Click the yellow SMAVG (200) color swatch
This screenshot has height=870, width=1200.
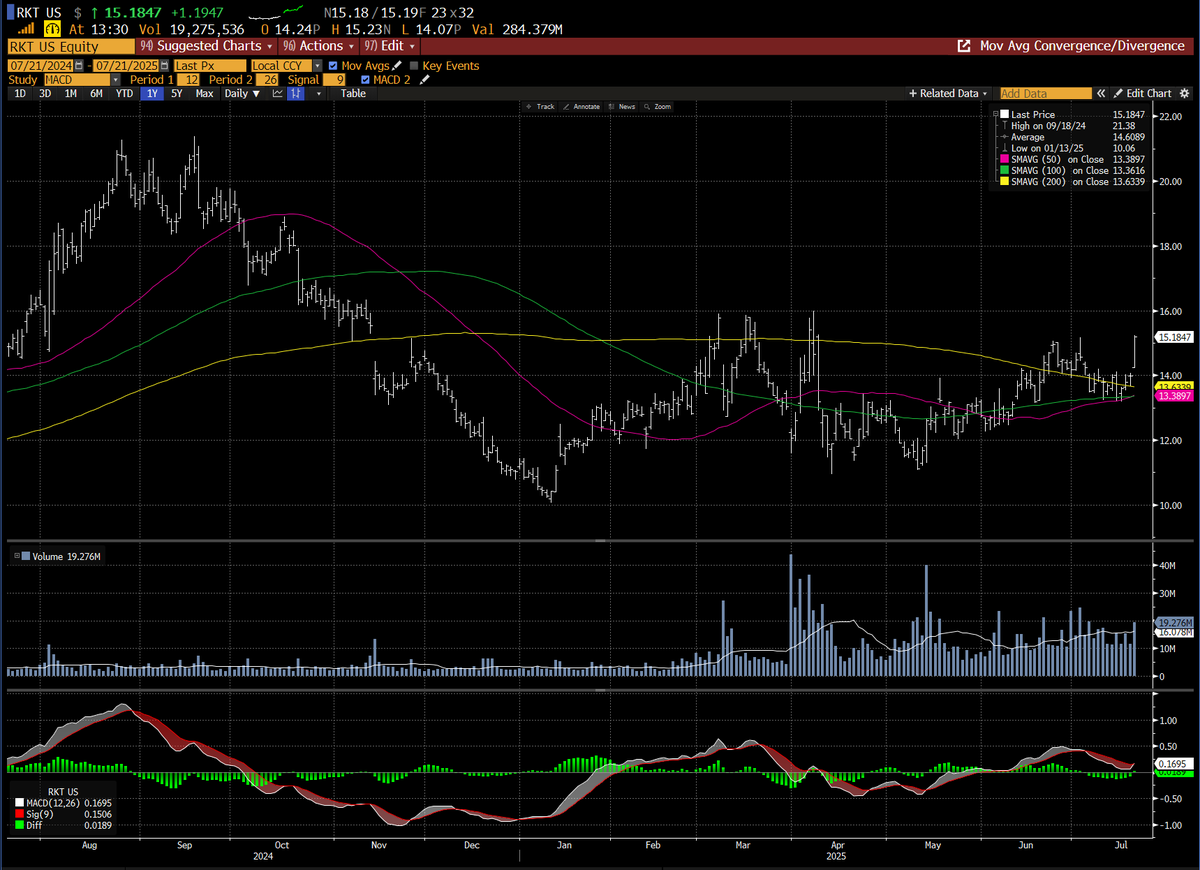tap(1004, 181)
